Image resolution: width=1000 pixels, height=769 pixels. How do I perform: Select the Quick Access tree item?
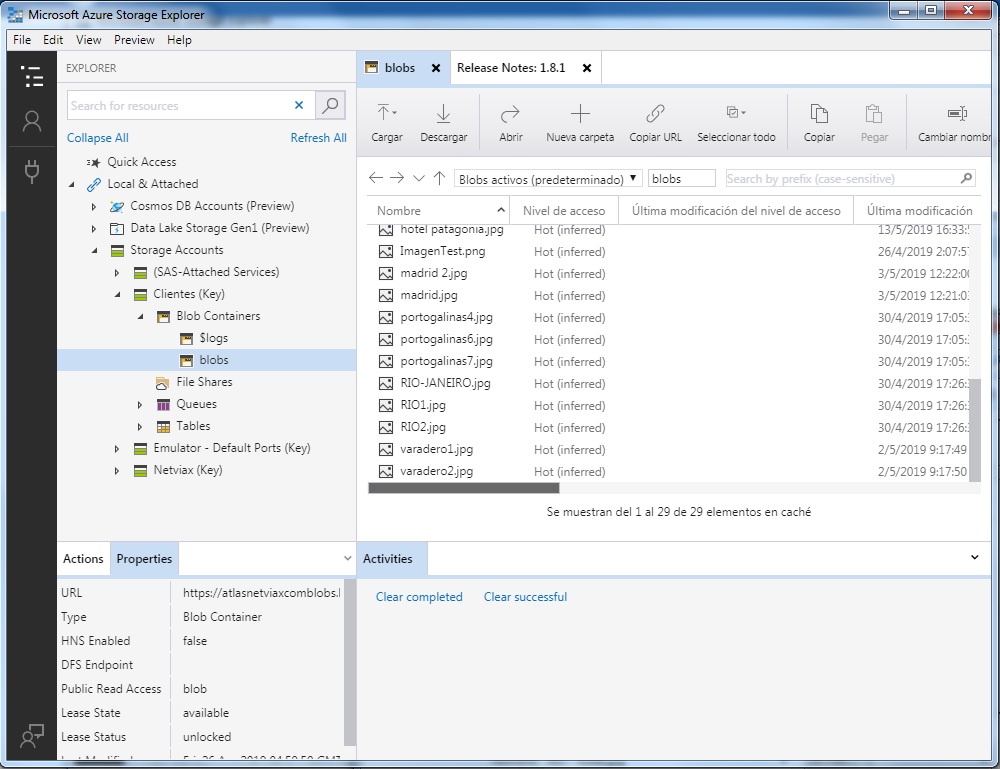(142, 162)
